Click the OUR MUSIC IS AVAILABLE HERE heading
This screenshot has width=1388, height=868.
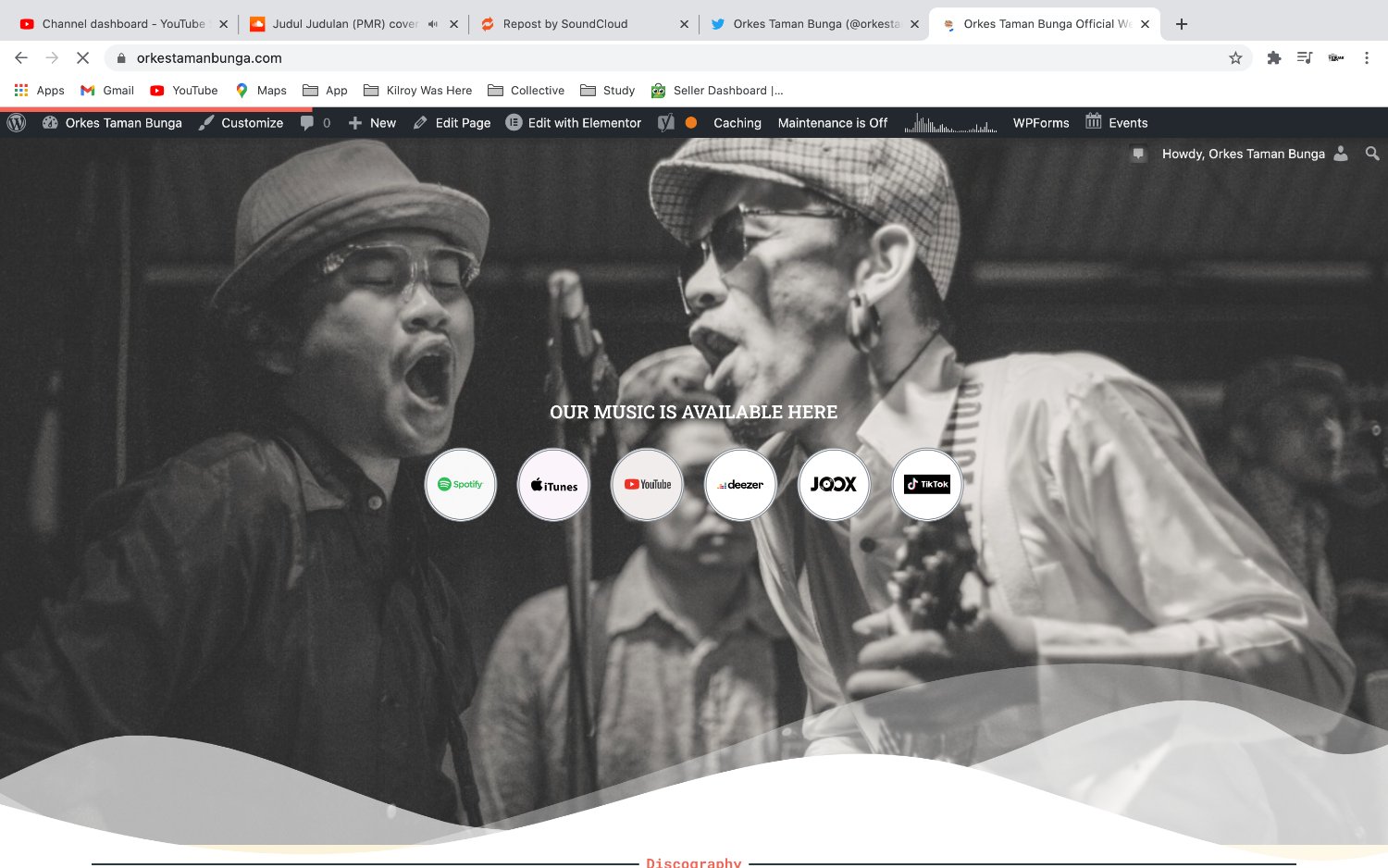693,412
